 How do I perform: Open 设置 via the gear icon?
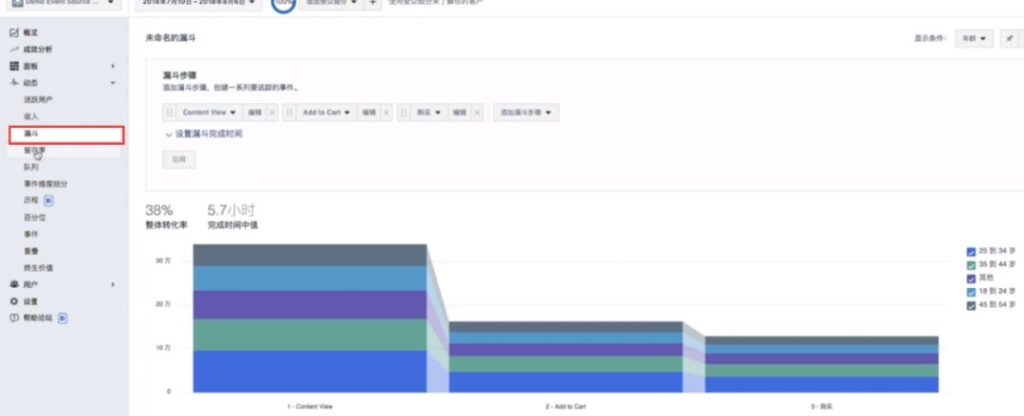14,301
